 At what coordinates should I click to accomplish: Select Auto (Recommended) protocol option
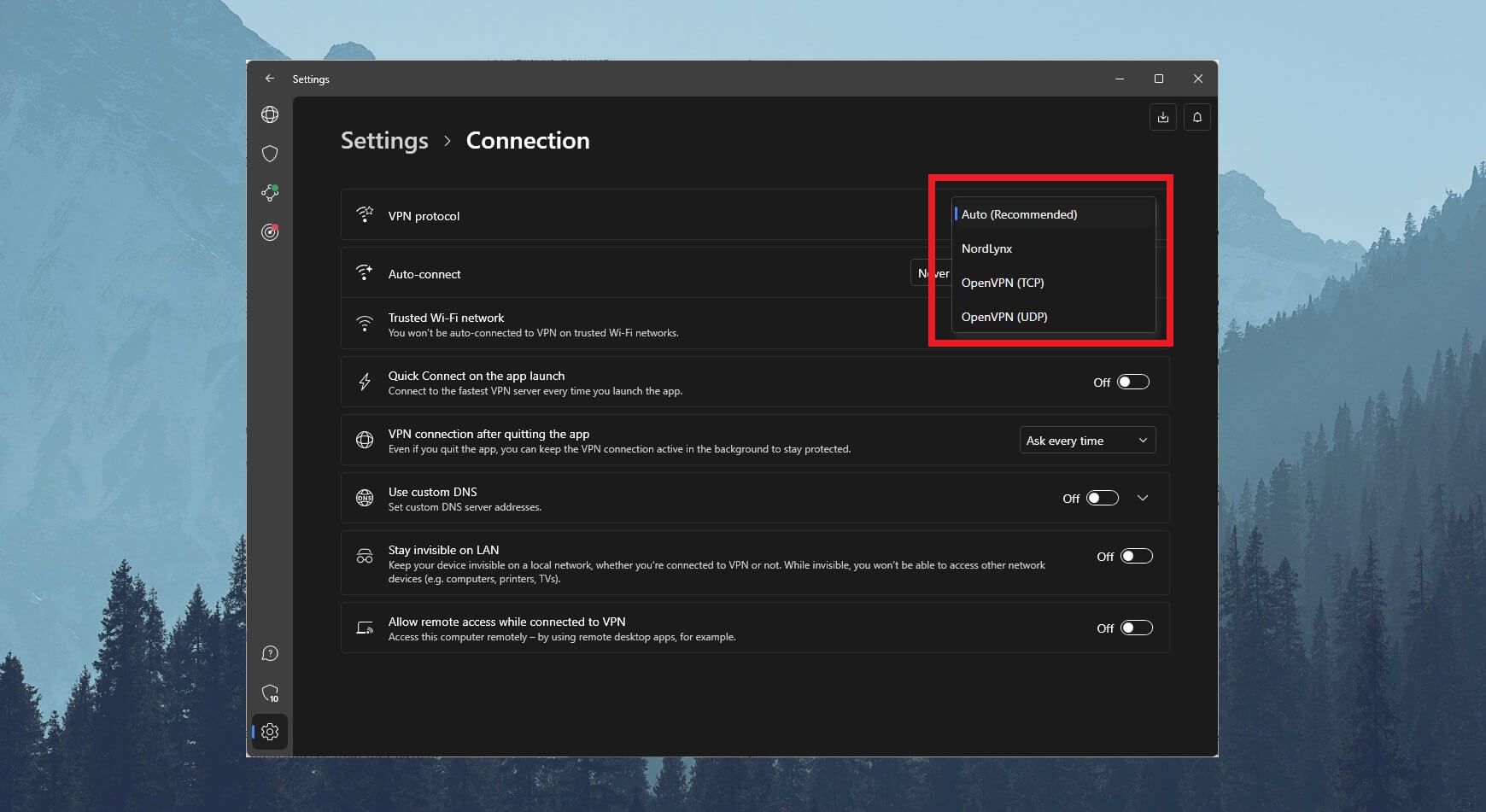pyautogui.click(x=1054, y=214)
